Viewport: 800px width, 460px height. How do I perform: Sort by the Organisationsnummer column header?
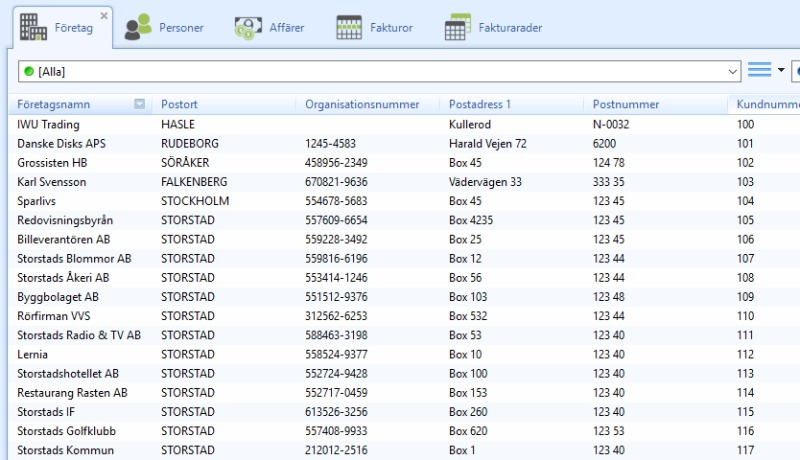point(362,104)
